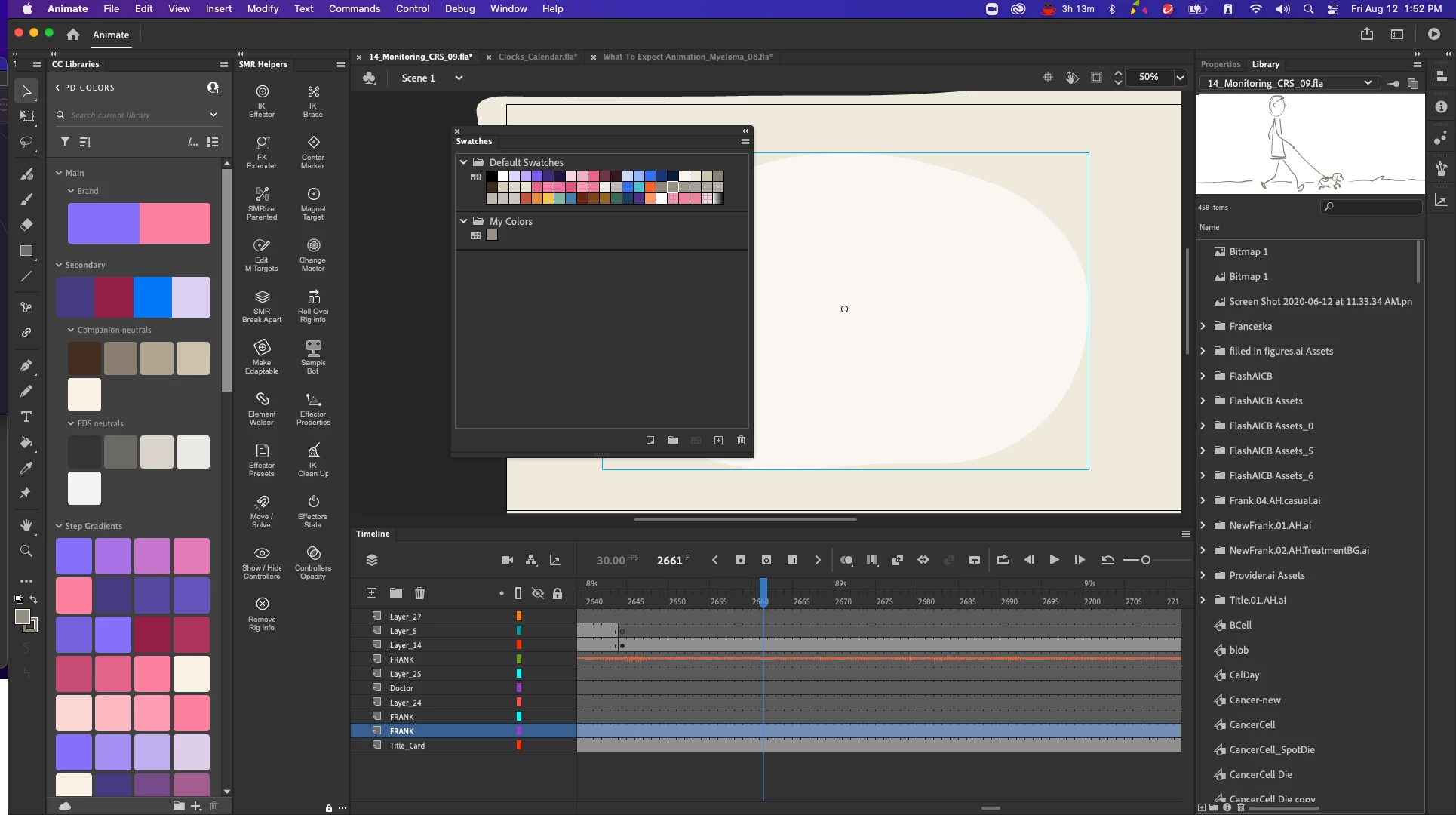Select the Text tool
1456x815 pixels.
(x=26, y=417)
